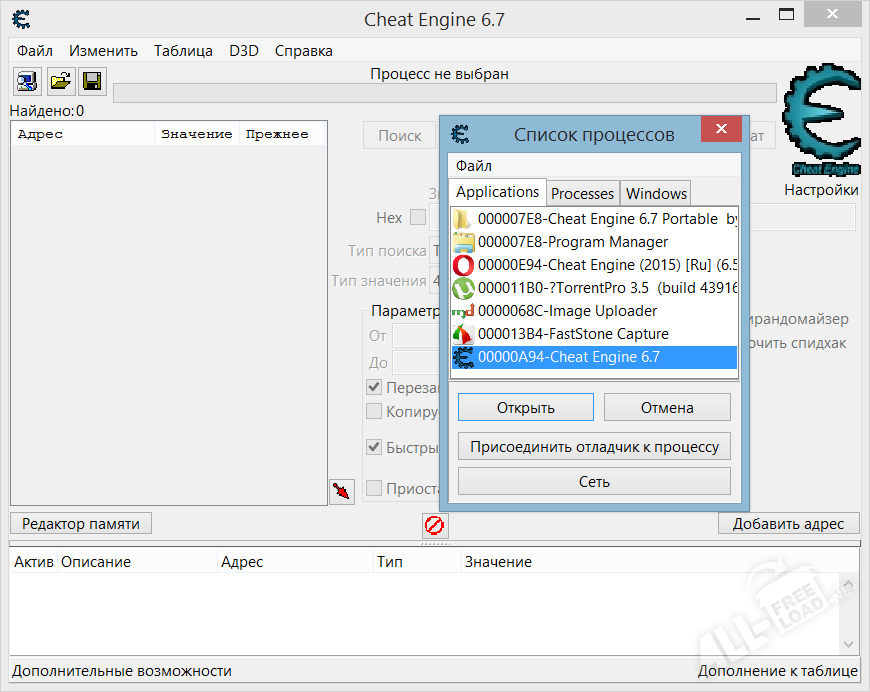This screenshot has height=692, width=870.
Task: Select the TorrentPro 3.5 process entry
Action: point(594,288)
